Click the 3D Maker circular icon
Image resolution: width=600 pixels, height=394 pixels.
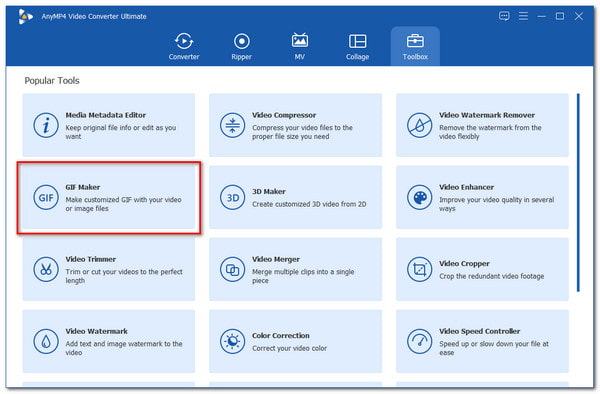232,197
